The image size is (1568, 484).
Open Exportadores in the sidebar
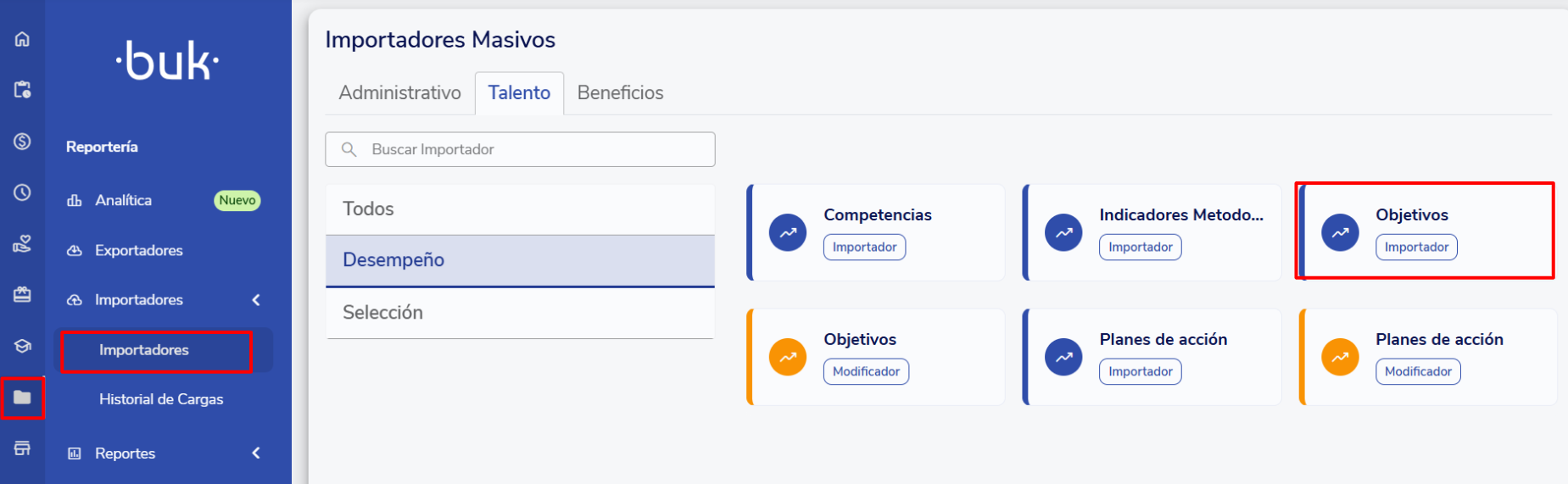(x=138, y=251)
